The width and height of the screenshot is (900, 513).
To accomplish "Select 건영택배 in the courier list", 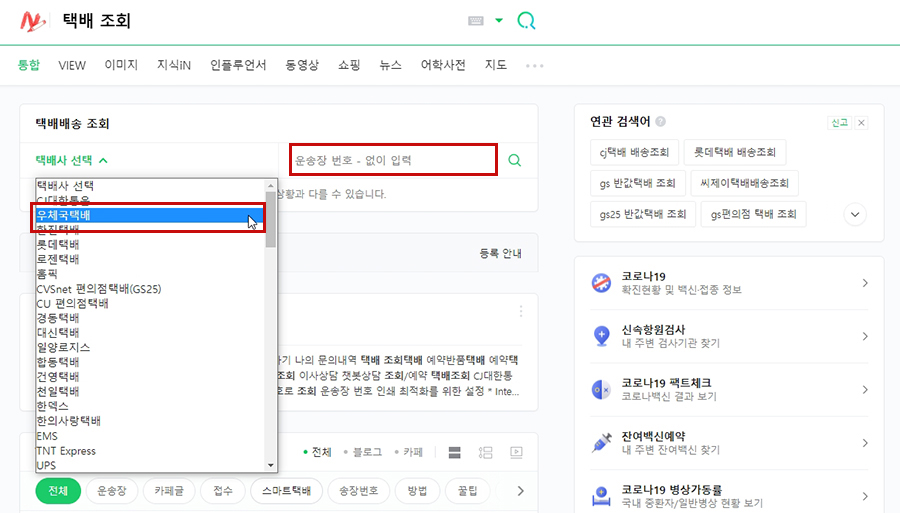I will tap(150, 377).
